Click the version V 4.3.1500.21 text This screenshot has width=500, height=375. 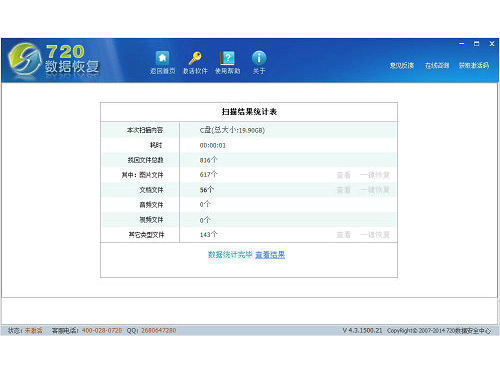[x=362, y=331]
